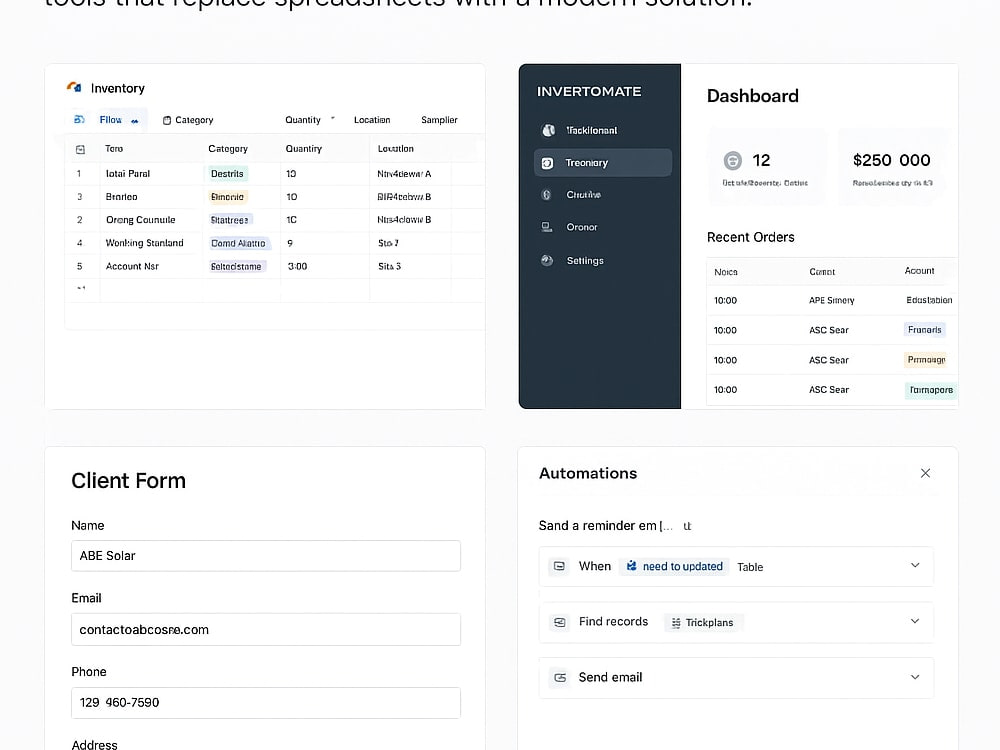Click the Lovation column header
The height and width of the screenshot is (750, 1000).
point(395,149)
